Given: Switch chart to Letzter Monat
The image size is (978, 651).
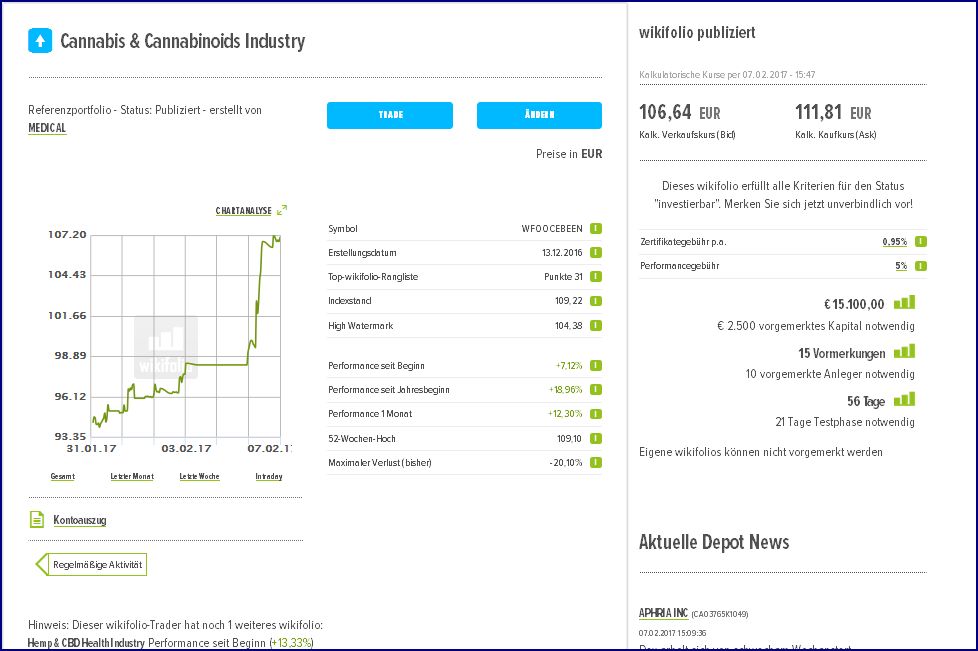Looking at the screenshot, I should (x=132, y=476).
